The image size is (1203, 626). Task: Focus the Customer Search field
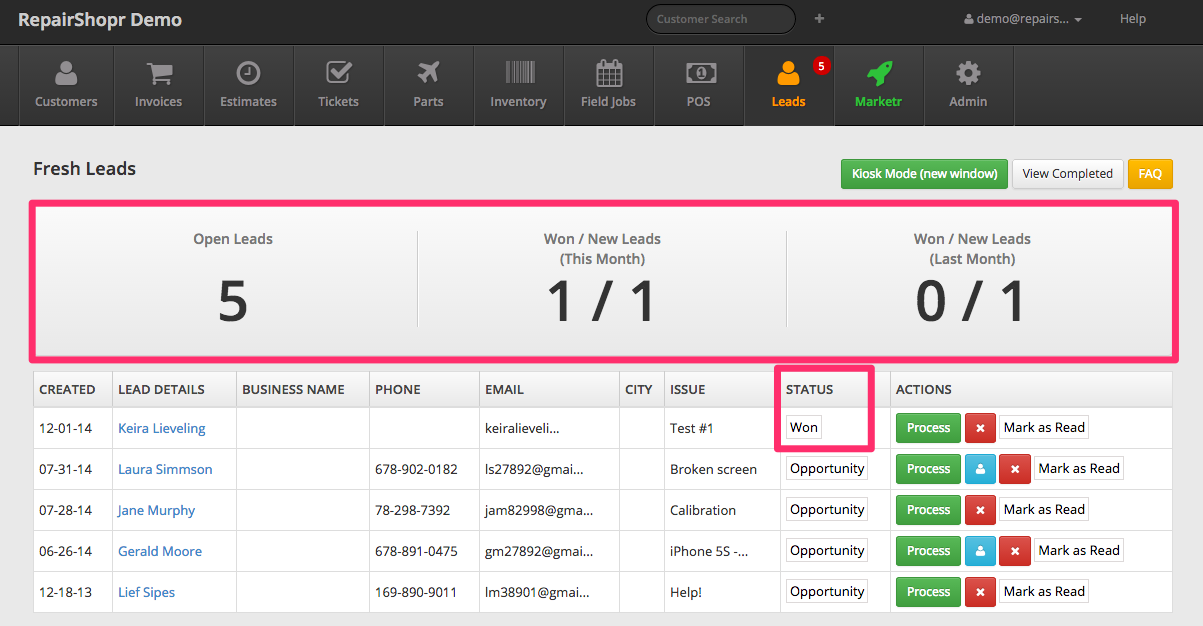(719, 19)
